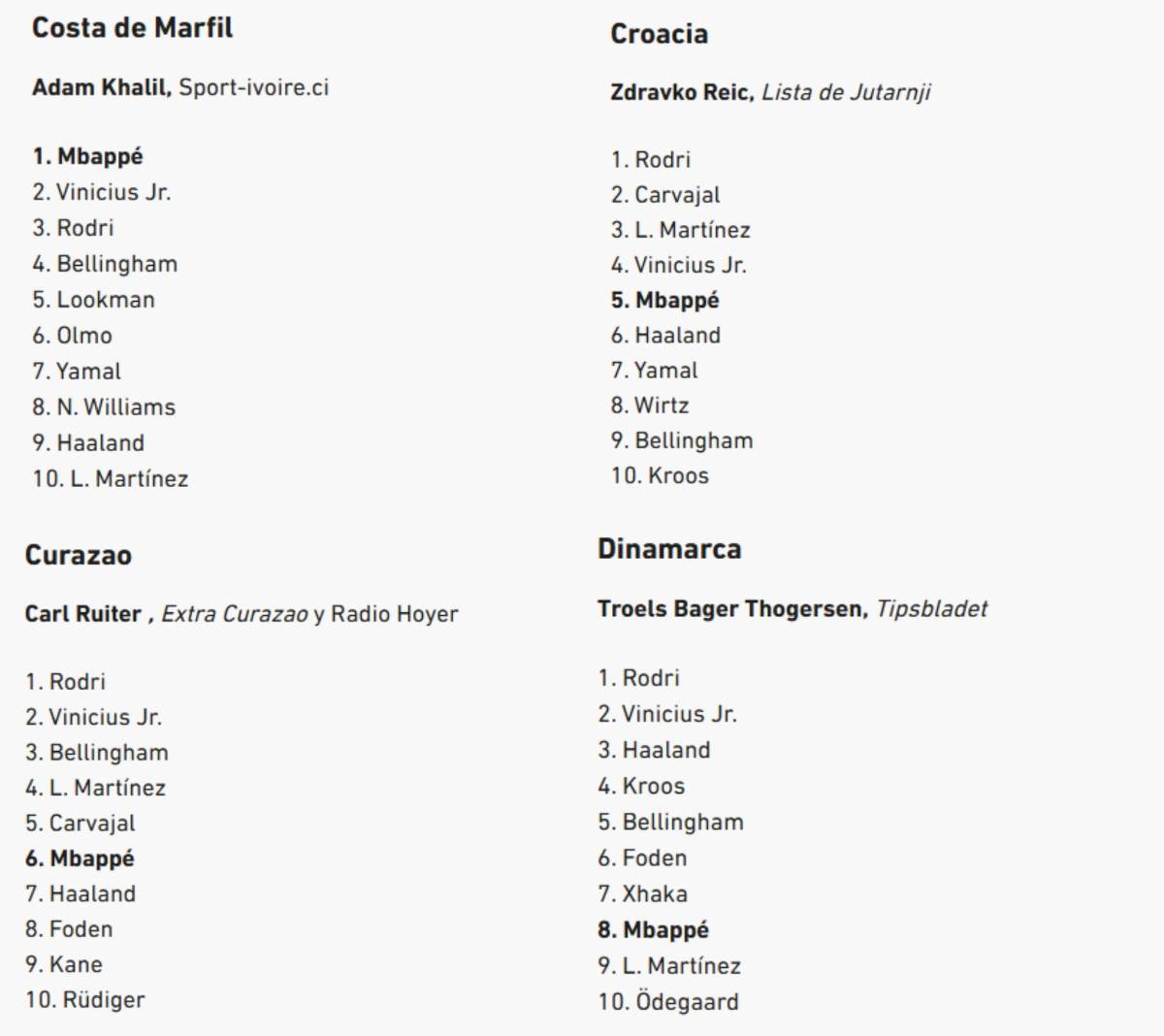Screen dimensions: 1164x1036
Task: Click the '5. Lookman' list entry
Action: (93, 300)
